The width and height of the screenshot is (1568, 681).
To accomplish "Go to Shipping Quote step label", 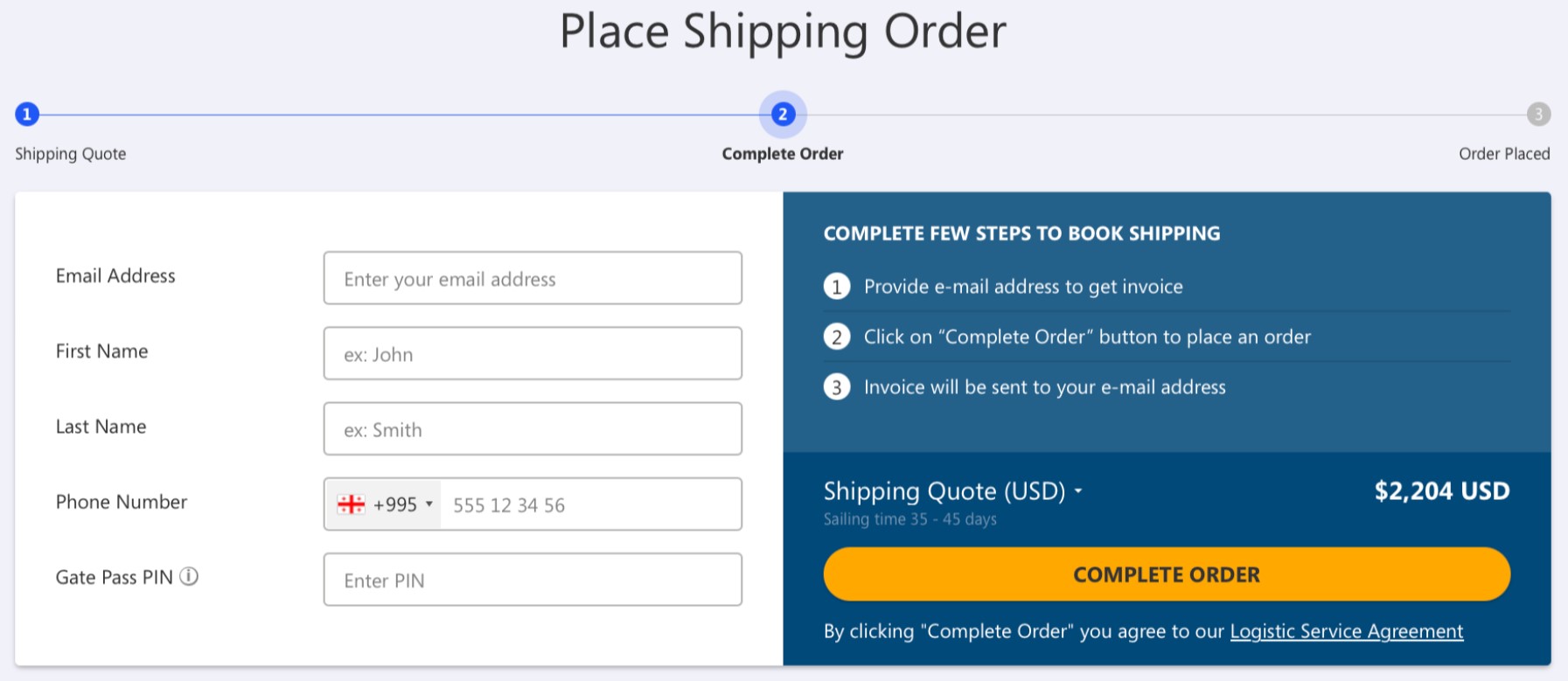I will [x=71, y=154].
